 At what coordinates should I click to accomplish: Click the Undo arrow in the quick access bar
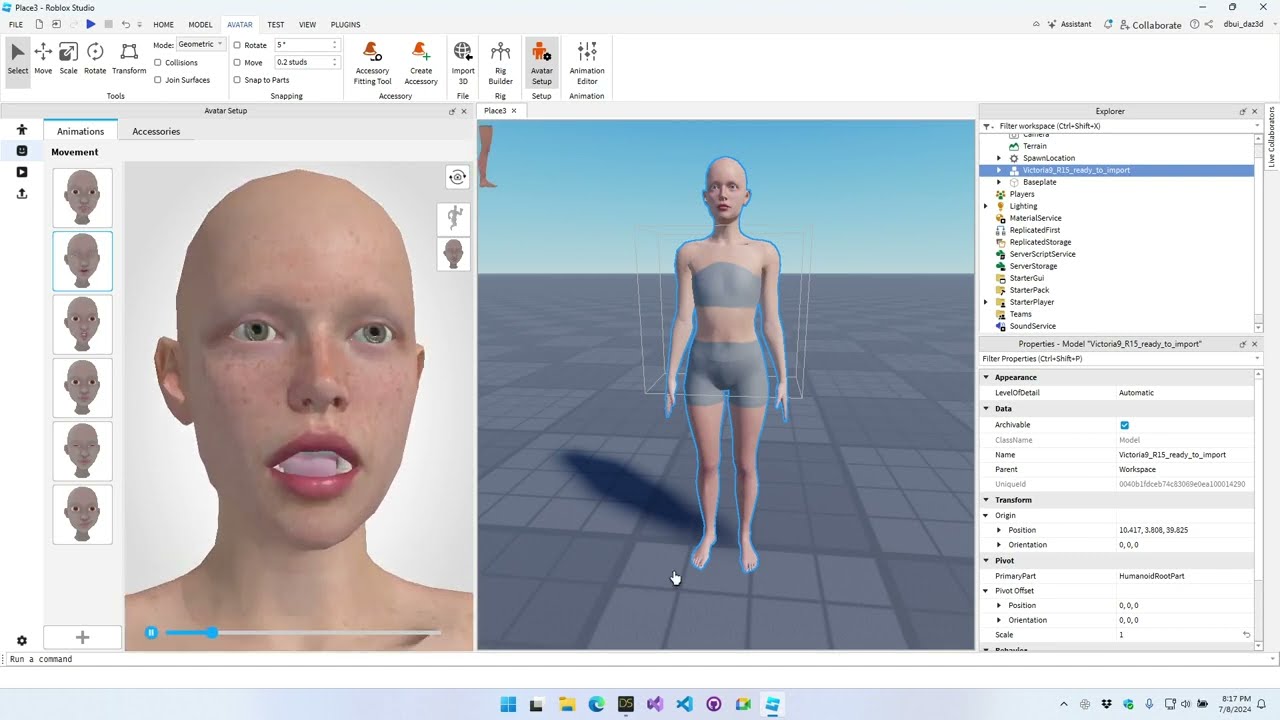click(125, 24)
